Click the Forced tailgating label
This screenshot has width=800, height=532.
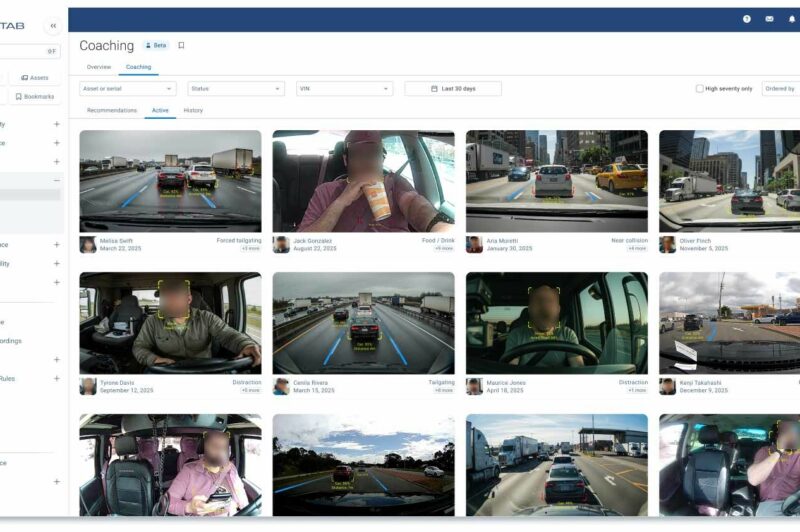pyautogui.click(x=239, y=240)
